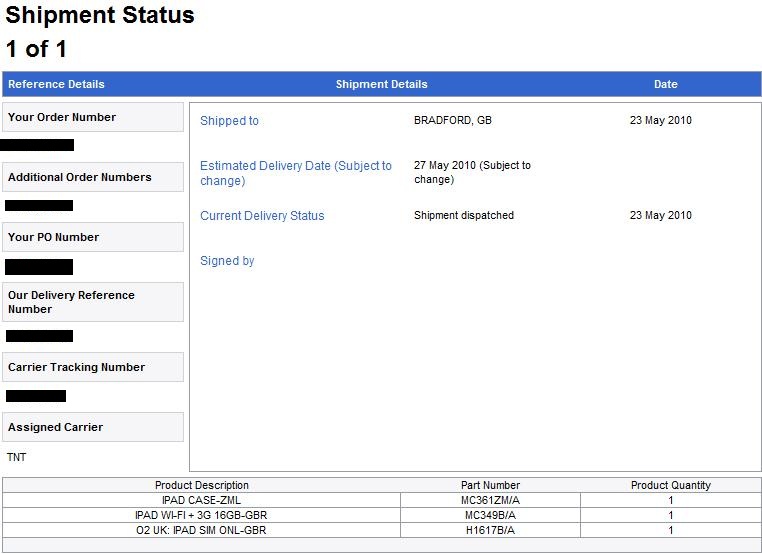Image resolution: width=762 pixels, height=554 pixels.
Task: Click the 'Estimated Delivery Date' label
Action: [295, 173]
